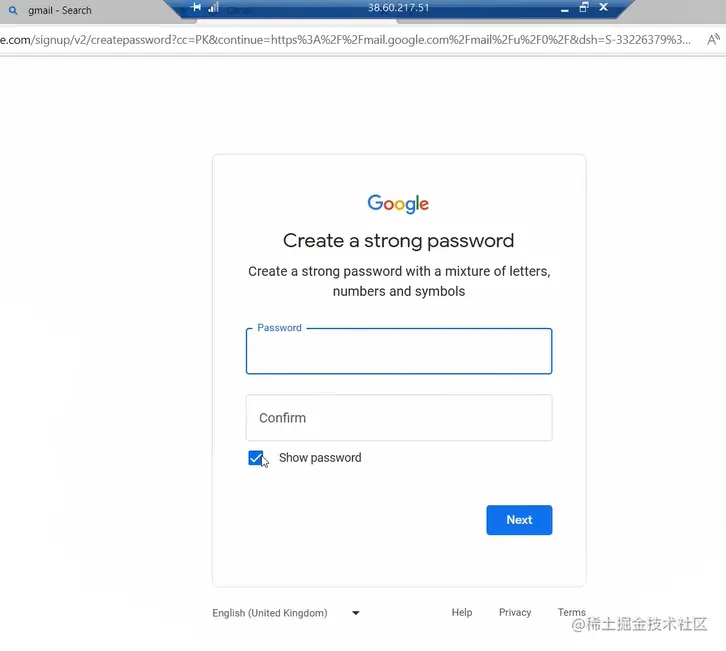Image resolution: width=726 pixels, height=651 pixels.
Task: Open the Help link
Action: pos(462,613)
